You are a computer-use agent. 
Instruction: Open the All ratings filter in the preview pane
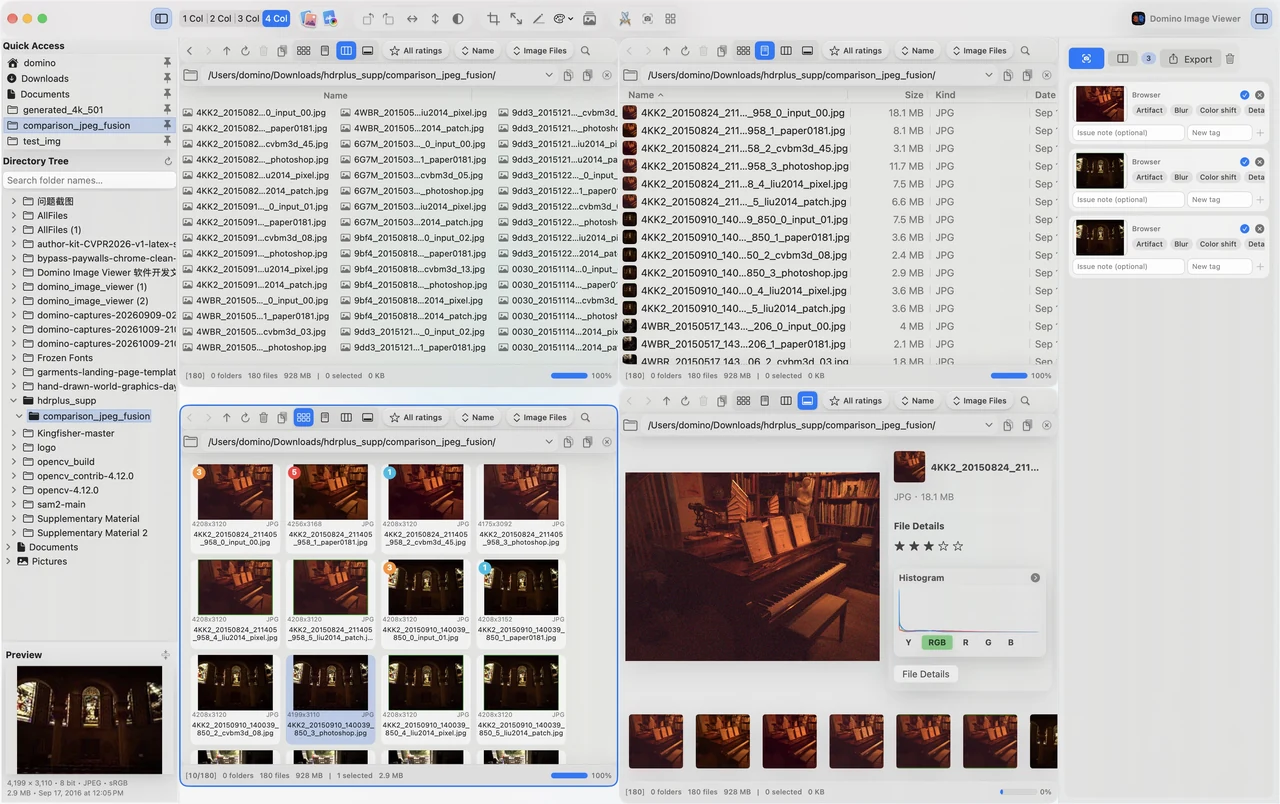click(856, 400)
